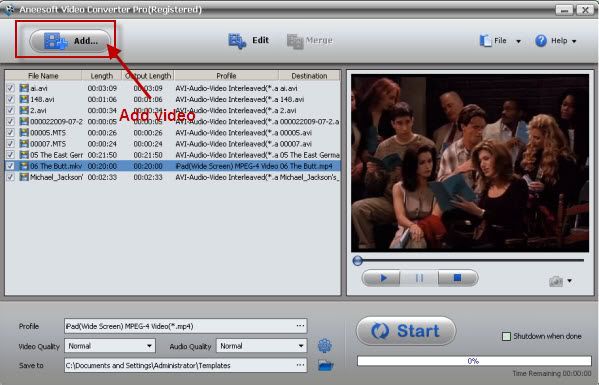
Task: Expand the Video Quality dropdown
Action: [149, 346]
